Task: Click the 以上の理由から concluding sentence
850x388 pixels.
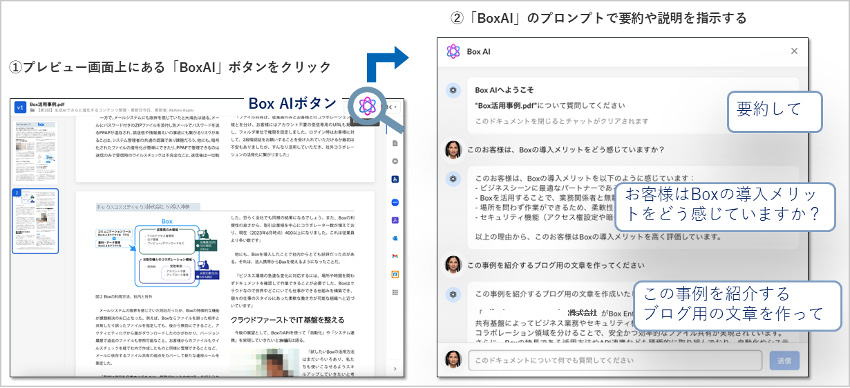Action: tap(598, 237)
